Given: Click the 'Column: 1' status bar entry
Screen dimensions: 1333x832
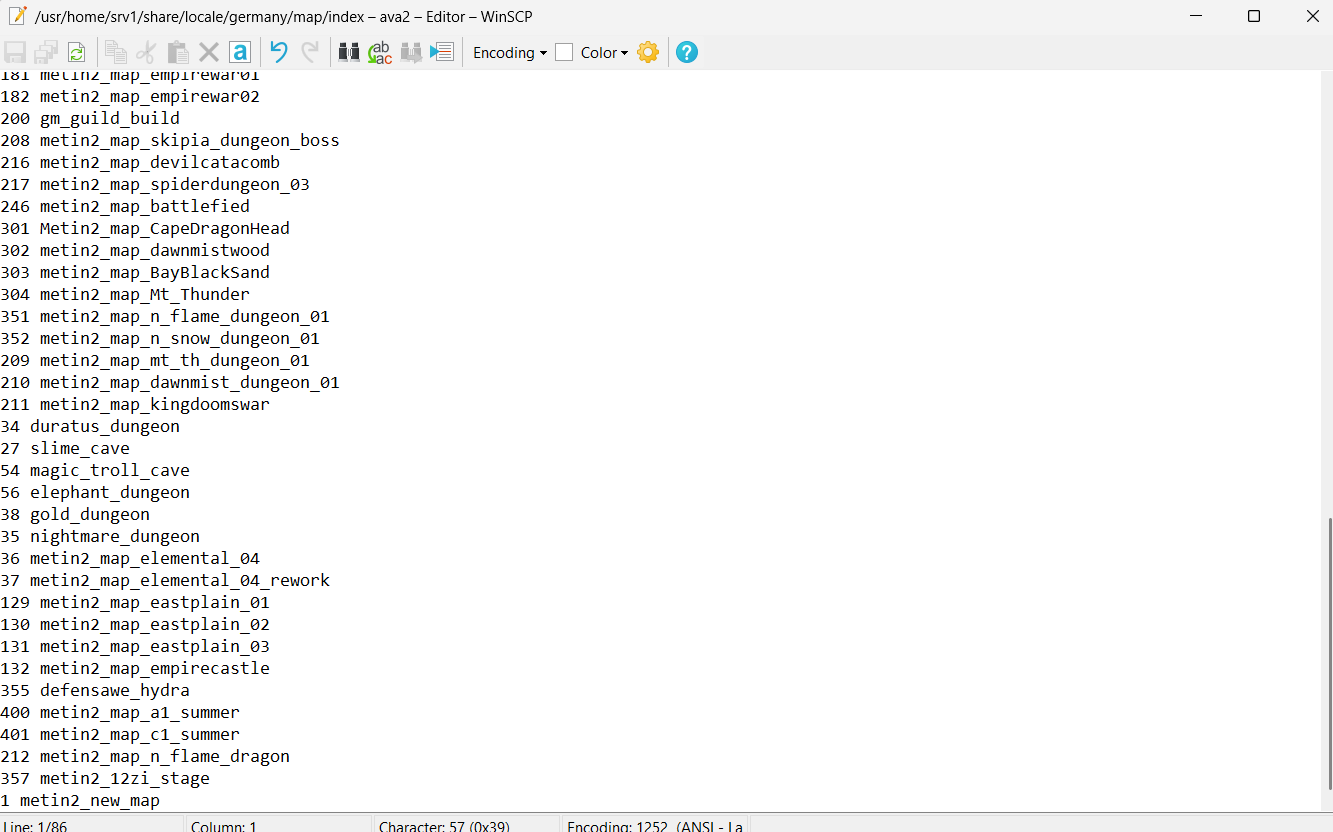Looking at the screenshot, I should pyautogui.click(x=280, y=824).
